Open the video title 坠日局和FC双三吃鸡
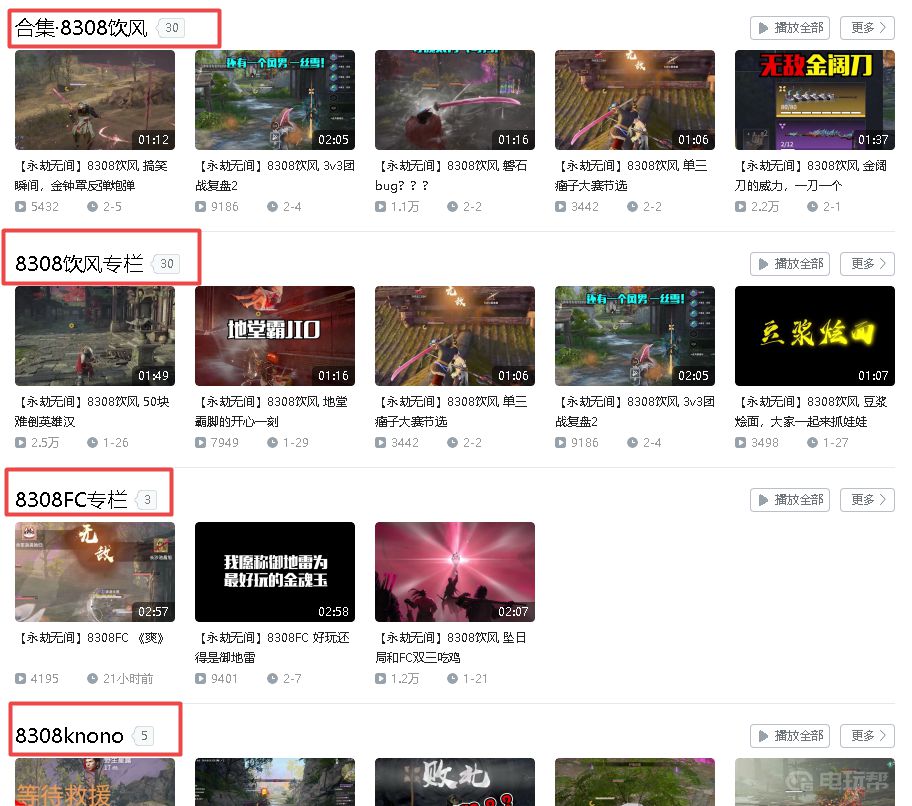This screenshot has height=806, width=912. click(451, 648)
